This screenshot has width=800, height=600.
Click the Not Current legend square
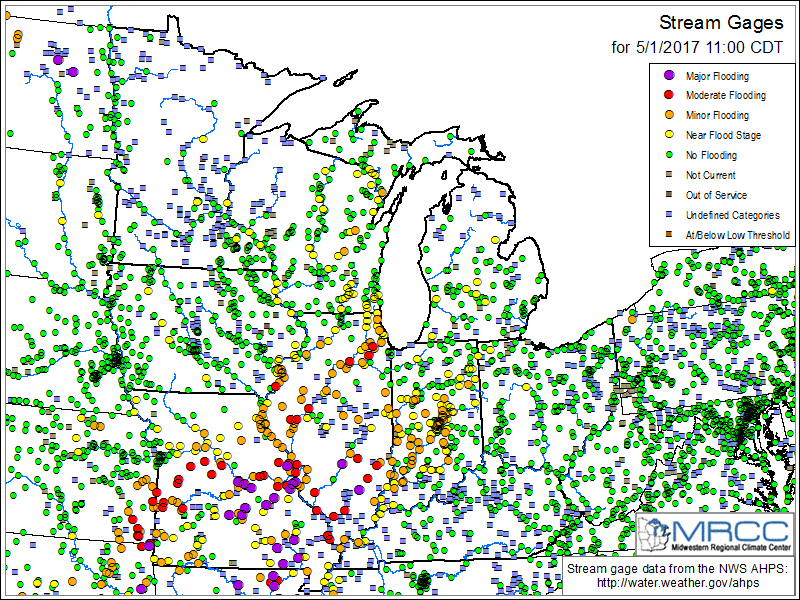pos(669,174)
